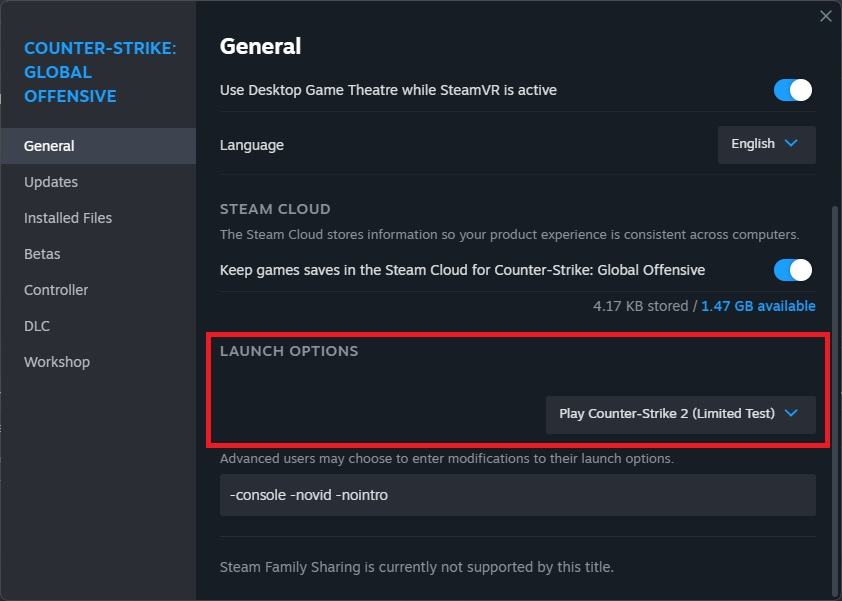Open the Betas section
This screenshot has width=842, height=601.
(98, 254)
